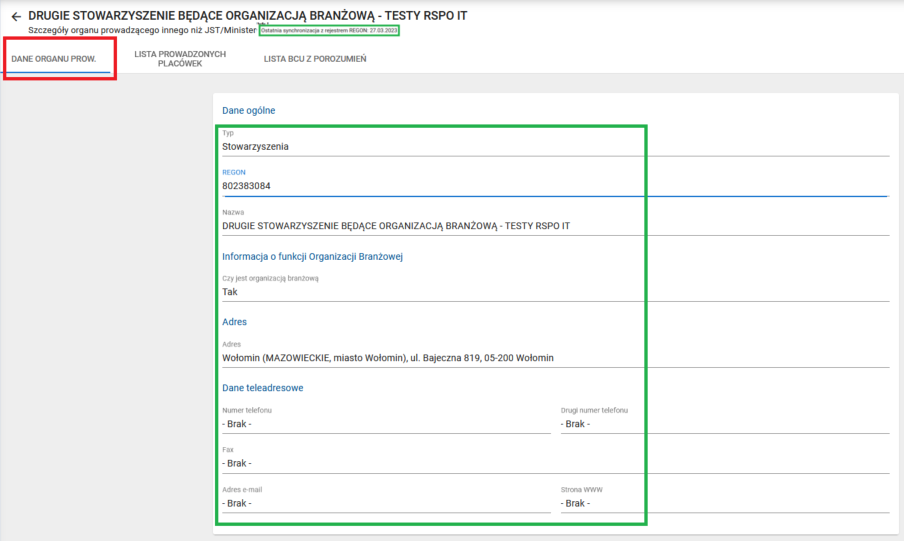Click the page title of the organization
The width and height of the screenshot is (904, 541).
pos(247,16)
